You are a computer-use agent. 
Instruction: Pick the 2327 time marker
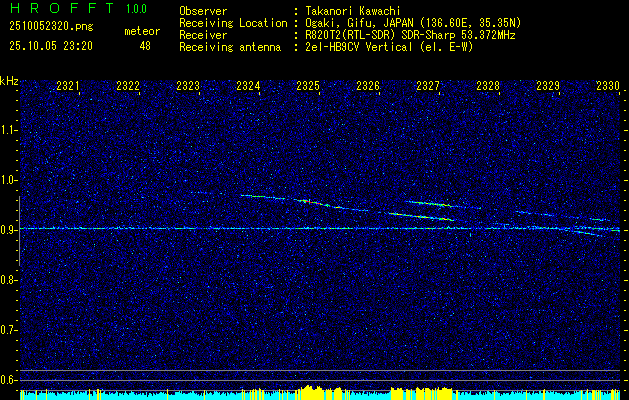[428, 87]
